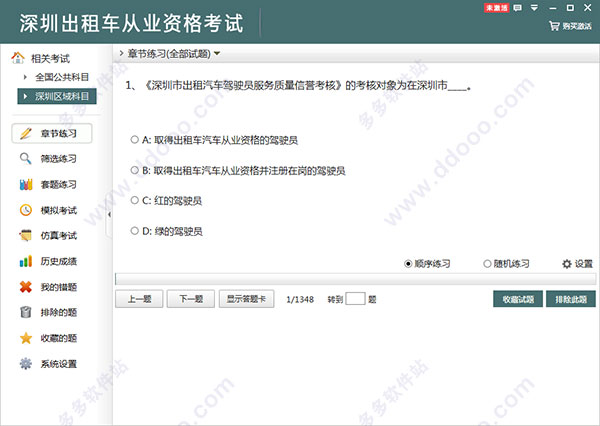Click the shopping cart 购买激活 icon
The image size is (600, 426).
[x=554, y=26]
